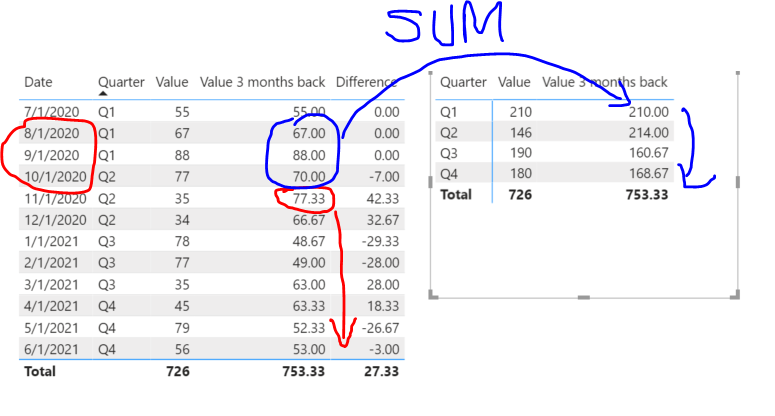Image resolution: width=775 pixels, height=416 pixels.
Task: Select the Q2 row in right table
Action: (554, 132)
